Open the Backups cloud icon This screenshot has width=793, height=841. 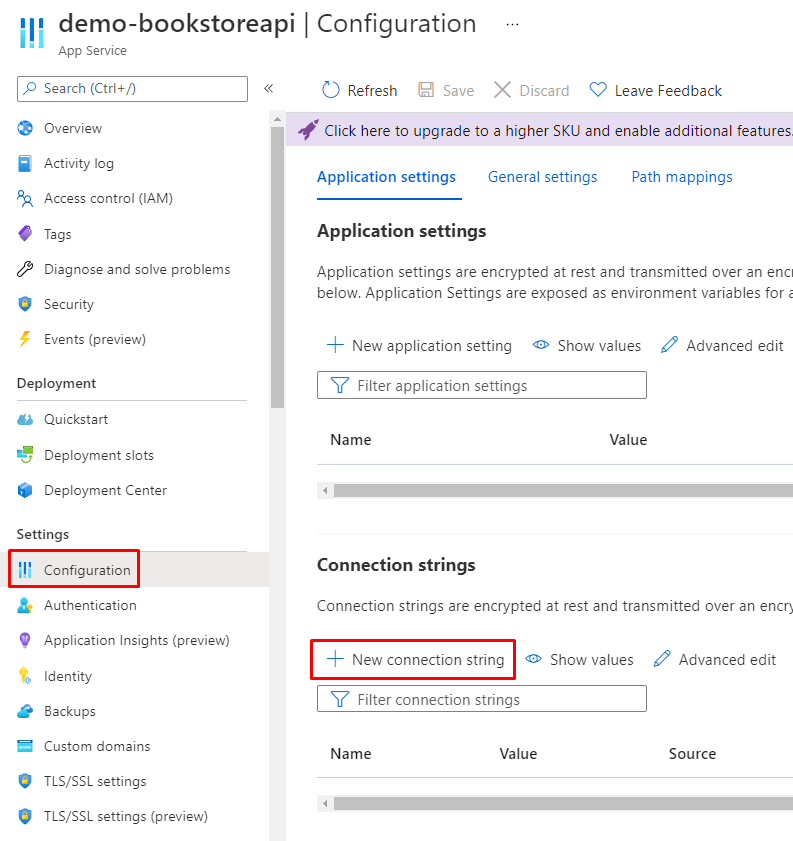pyautogui.click(x=25, y=711)
